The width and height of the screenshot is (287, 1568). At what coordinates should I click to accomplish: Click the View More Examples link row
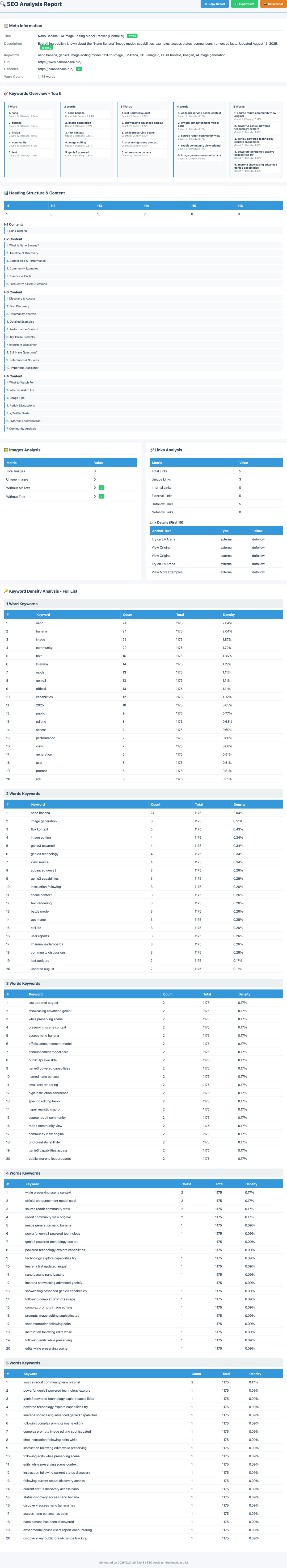point(216,572)
